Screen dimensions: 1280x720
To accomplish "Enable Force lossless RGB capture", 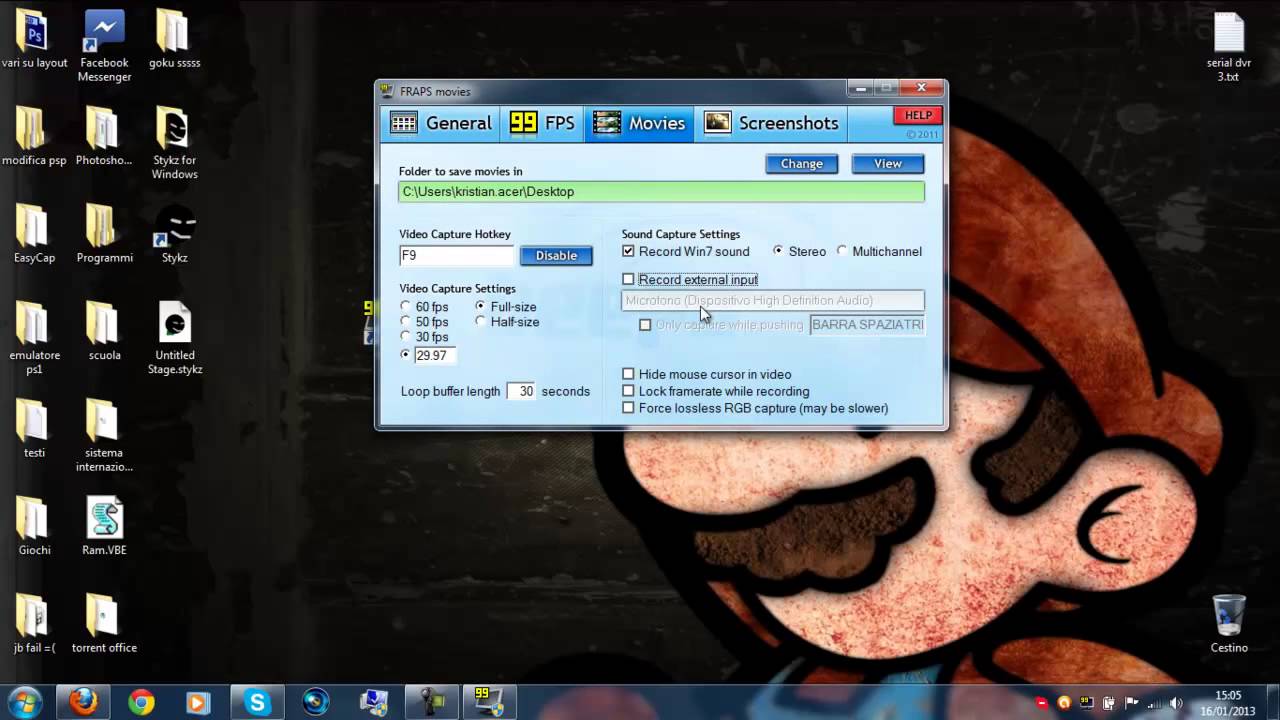I will [x=628, y=408].
